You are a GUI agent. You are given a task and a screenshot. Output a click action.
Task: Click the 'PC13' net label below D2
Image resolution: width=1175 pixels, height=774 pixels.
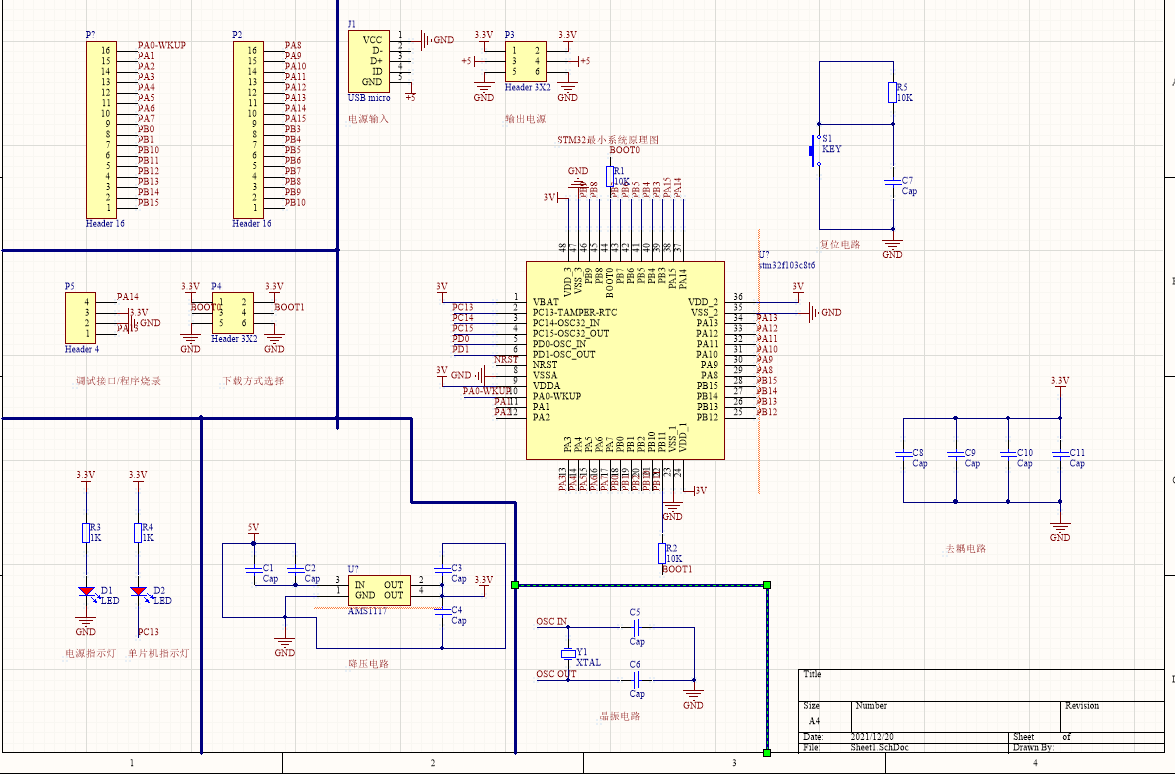click(148, 632)
